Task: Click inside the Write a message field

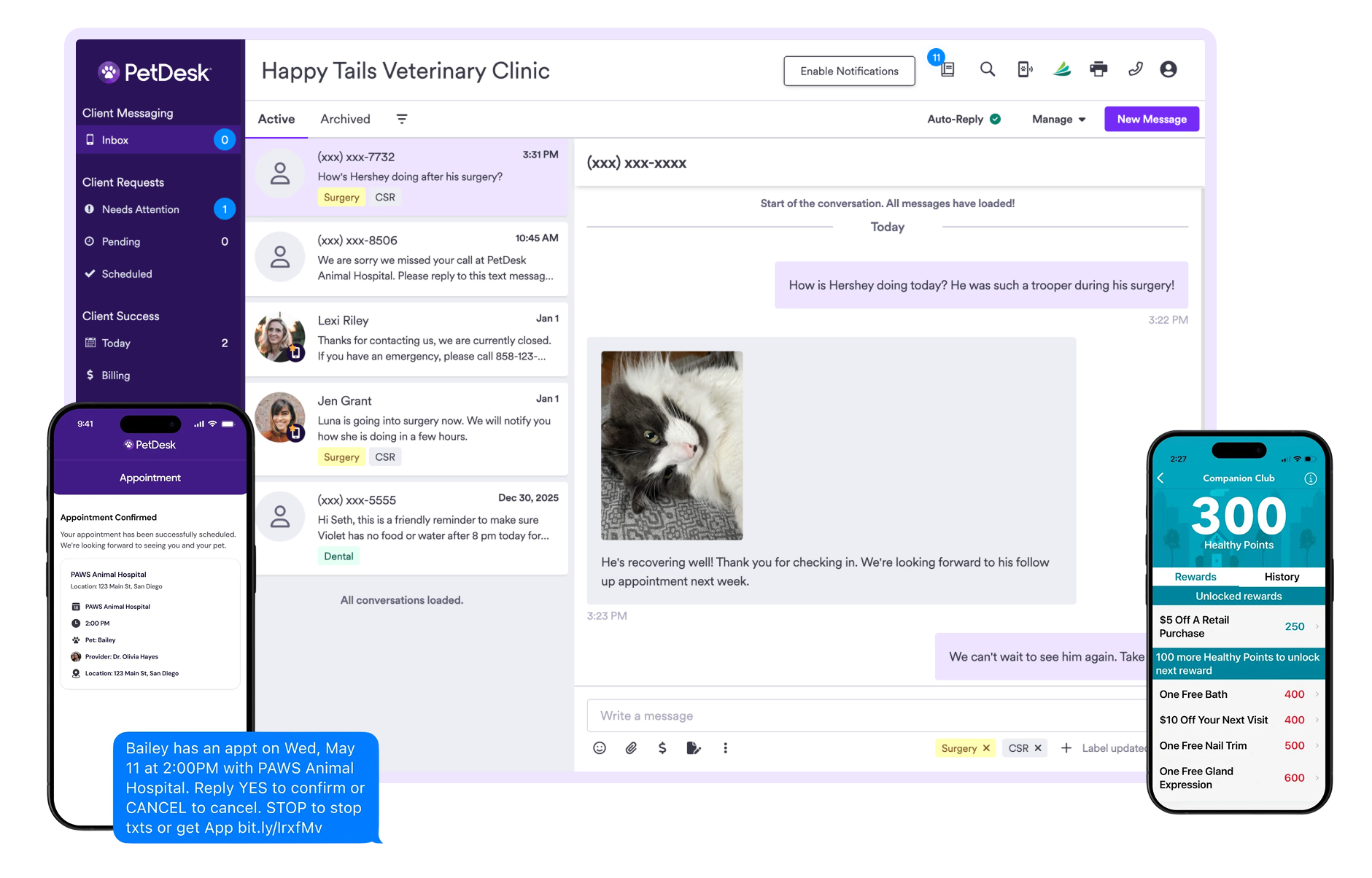Action: point(867,715)
